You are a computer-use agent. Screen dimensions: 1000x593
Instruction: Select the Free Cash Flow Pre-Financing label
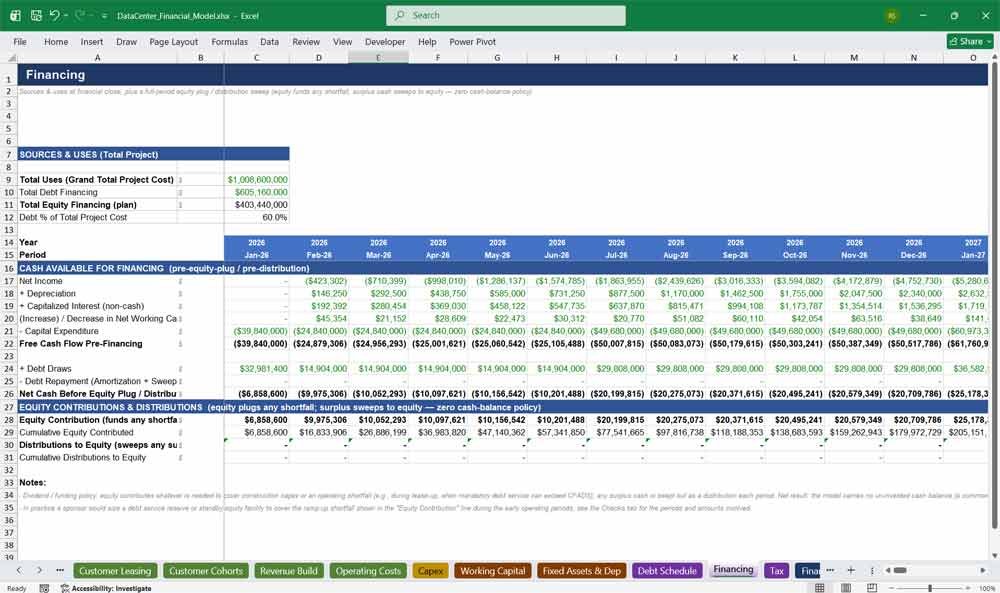click(81, 344)
